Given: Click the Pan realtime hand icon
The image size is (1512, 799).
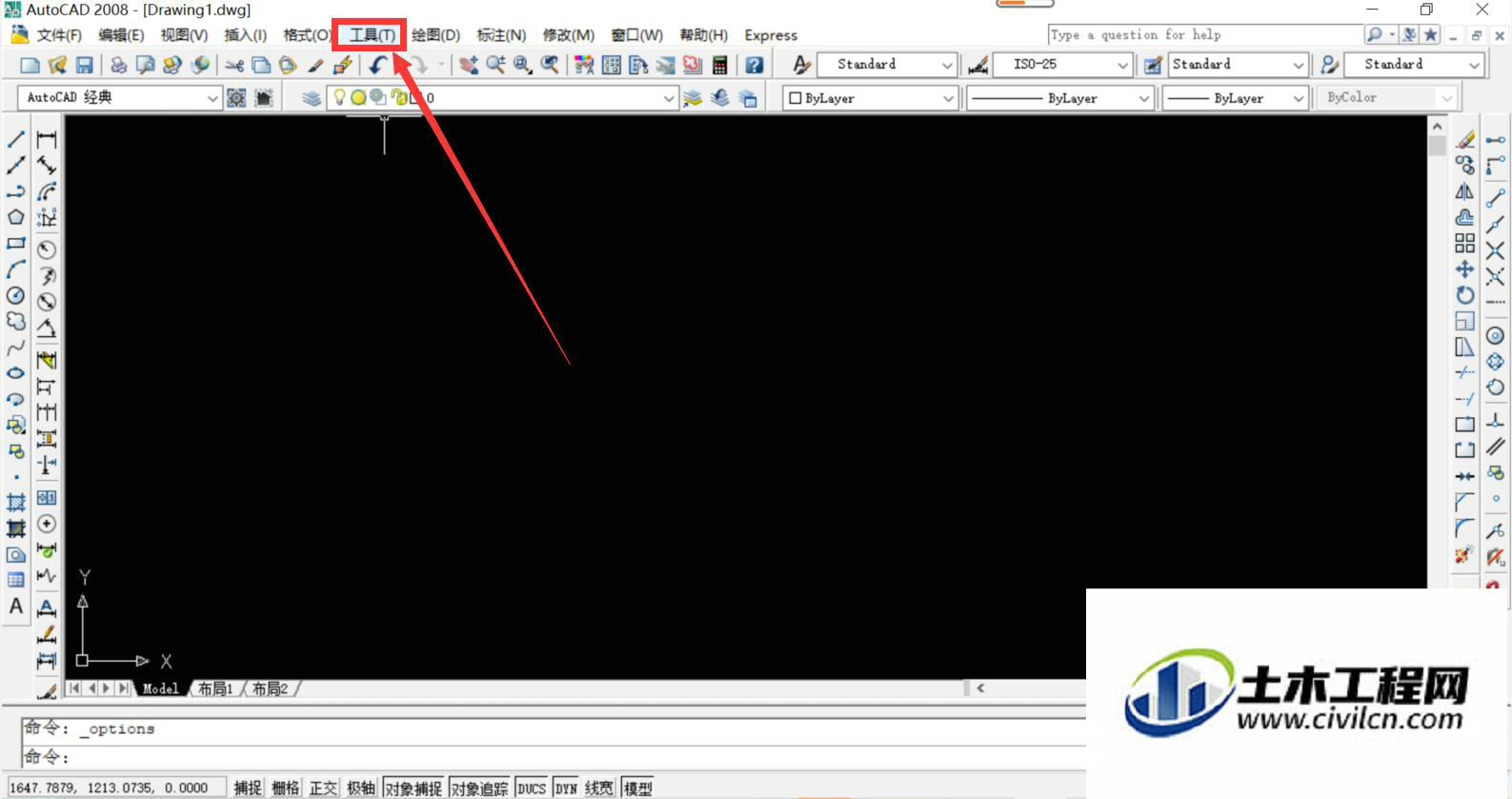Looking at the screenshot, I should coord(469,65).
